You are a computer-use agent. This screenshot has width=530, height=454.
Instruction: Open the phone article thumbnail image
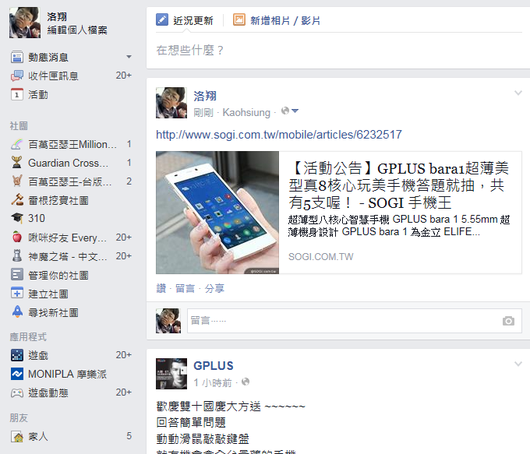tap(217, 212)
